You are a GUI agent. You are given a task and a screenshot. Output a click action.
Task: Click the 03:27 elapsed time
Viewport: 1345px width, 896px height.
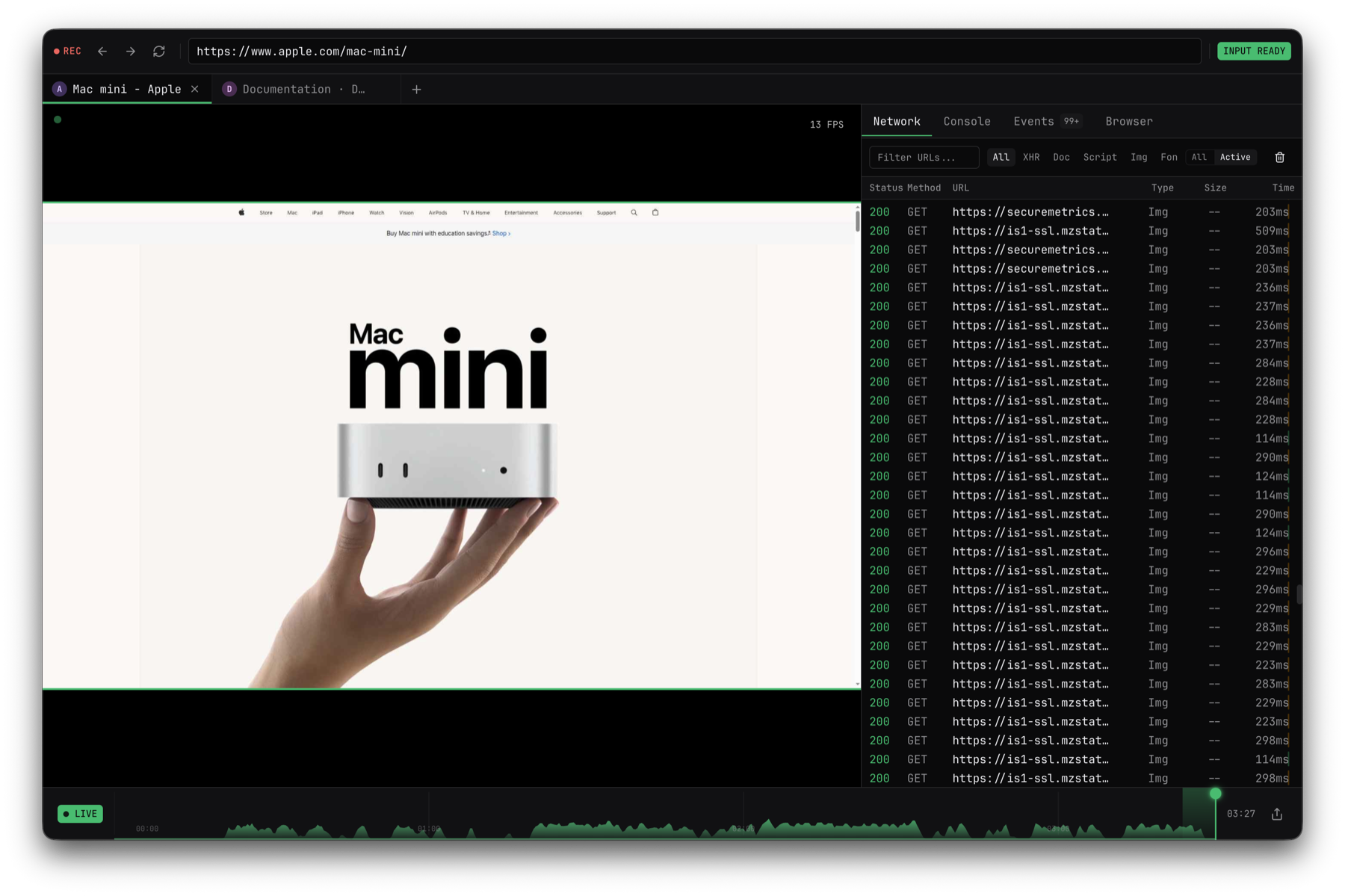click(x=1240, y=814)
